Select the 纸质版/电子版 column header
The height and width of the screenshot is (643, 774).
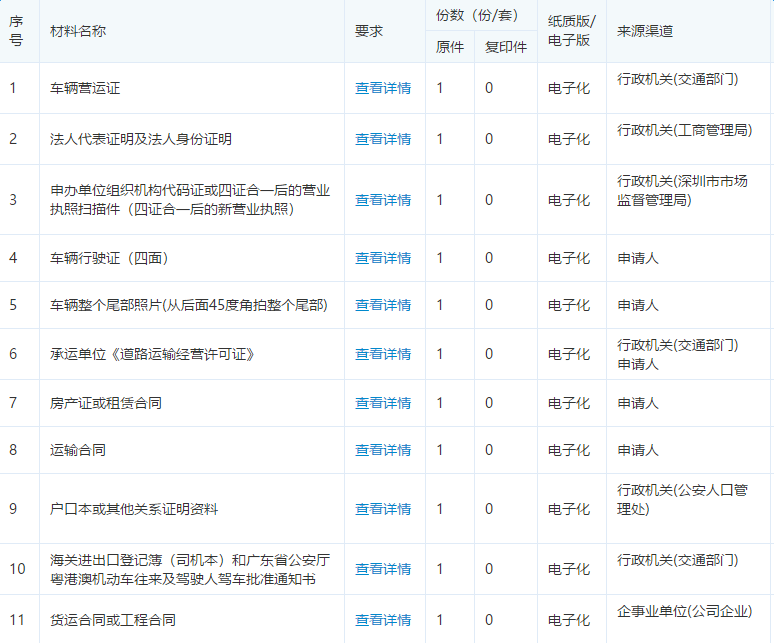click(x=572, y=31)
